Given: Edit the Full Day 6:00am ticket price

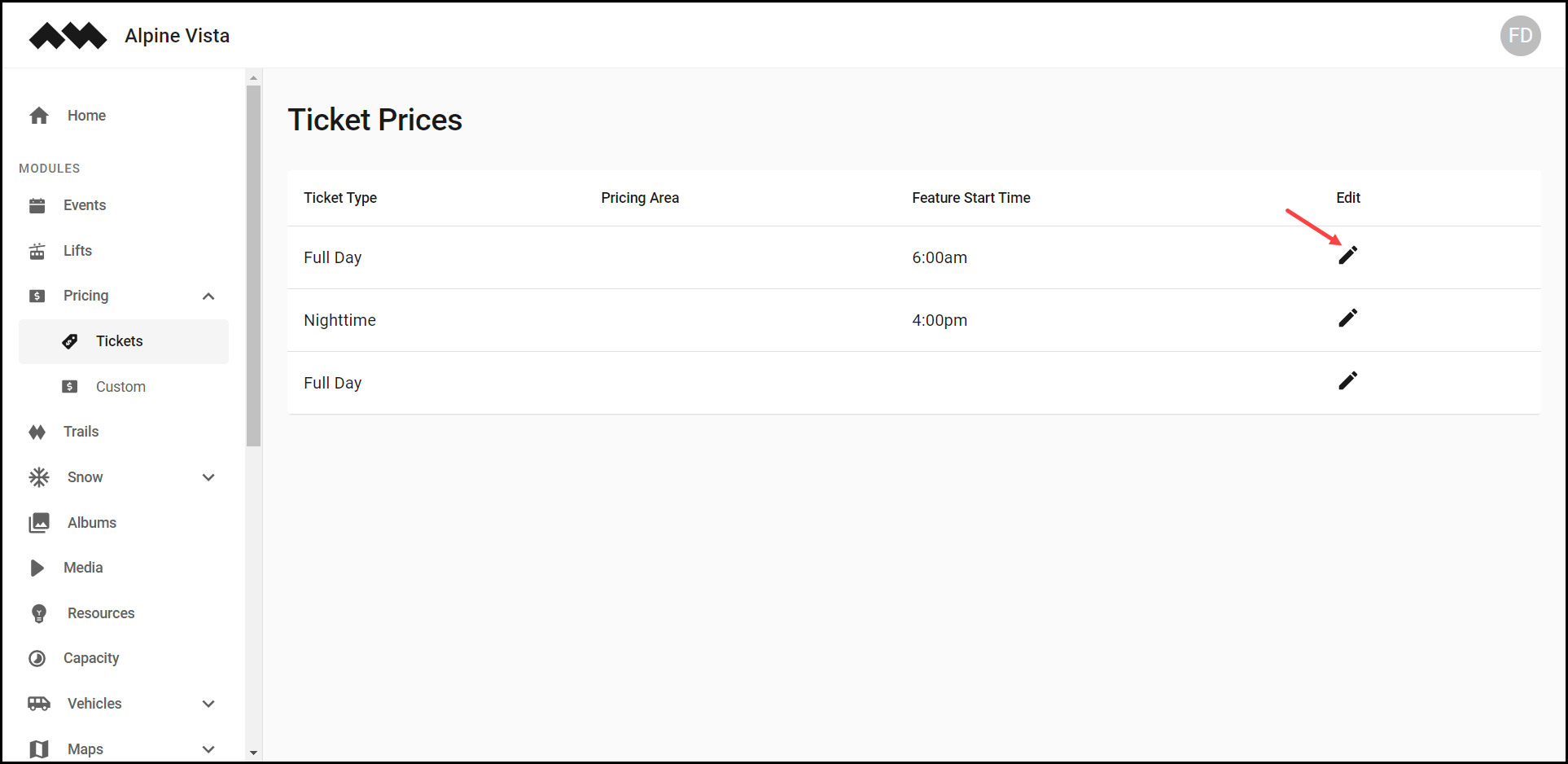Looking at the screenshot, I should coord(1347,255).
